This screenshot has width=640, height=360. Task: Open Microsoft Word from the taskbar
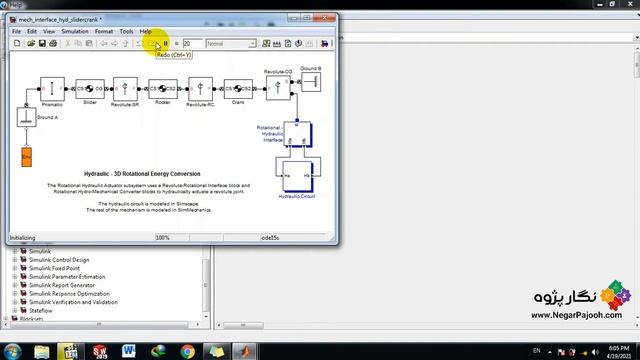pos(129,351)
